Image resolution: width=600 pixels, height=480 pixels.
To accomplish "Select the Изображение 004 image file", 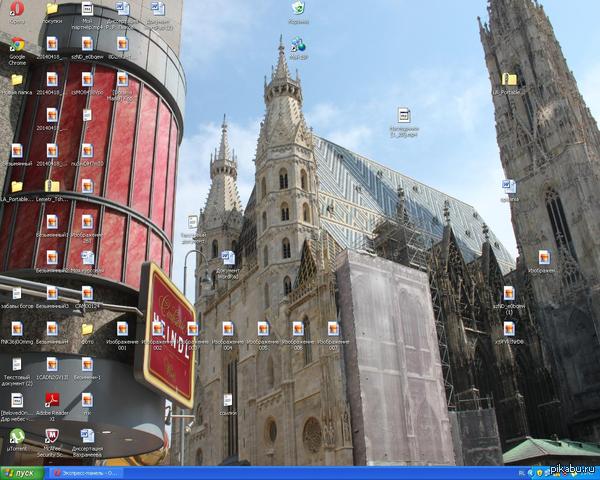I will click(228, 328).
